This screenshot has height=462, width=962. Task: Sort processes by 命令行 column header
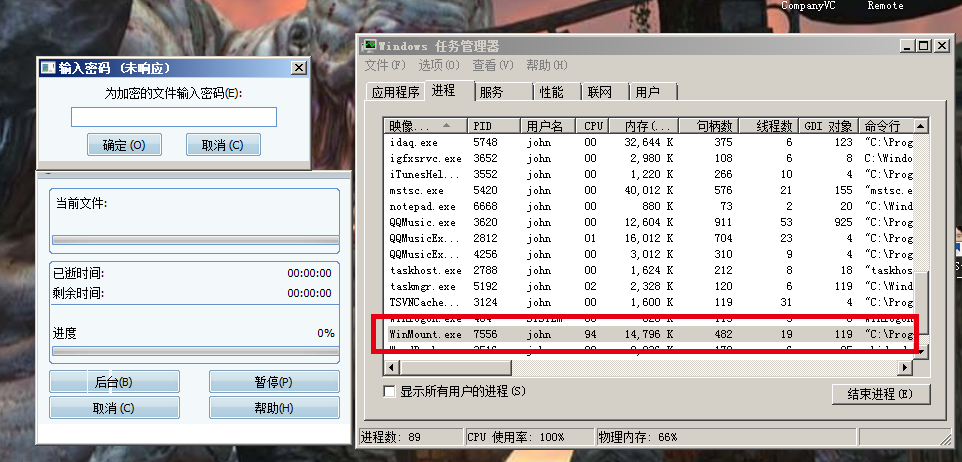click(886, 126)
